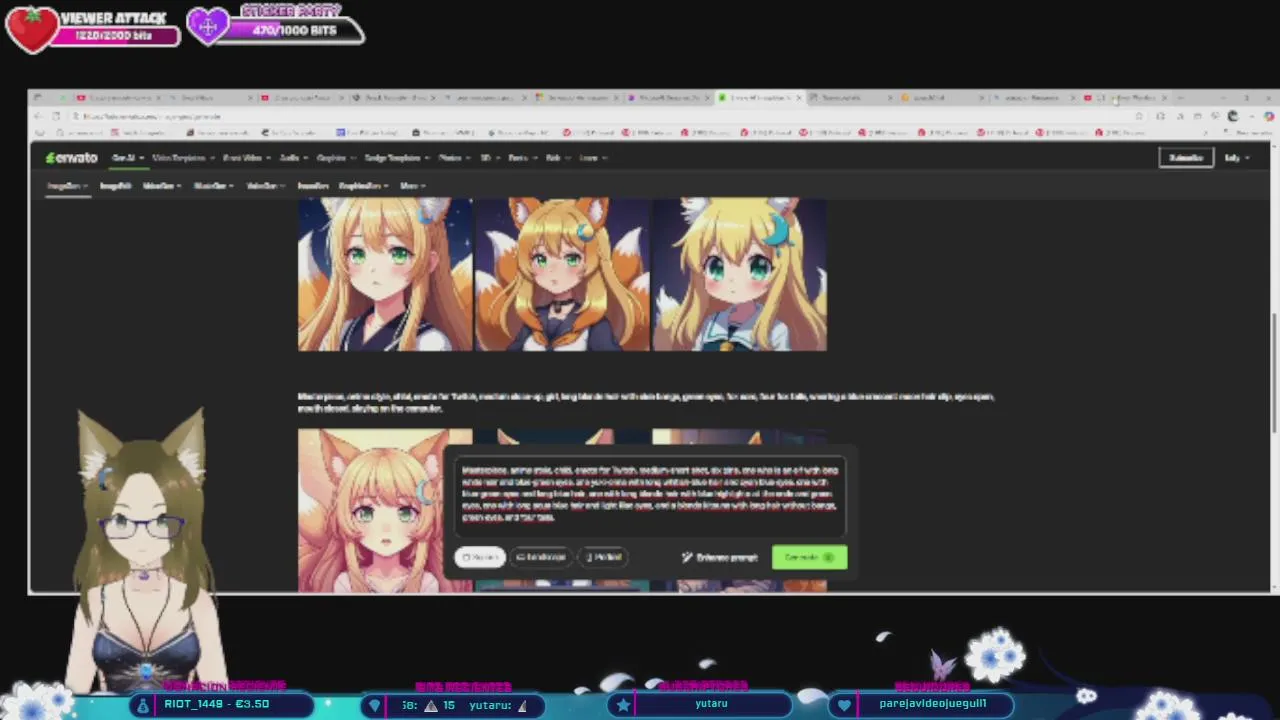Open the VoiceGen tab

[x=265, y=186]
